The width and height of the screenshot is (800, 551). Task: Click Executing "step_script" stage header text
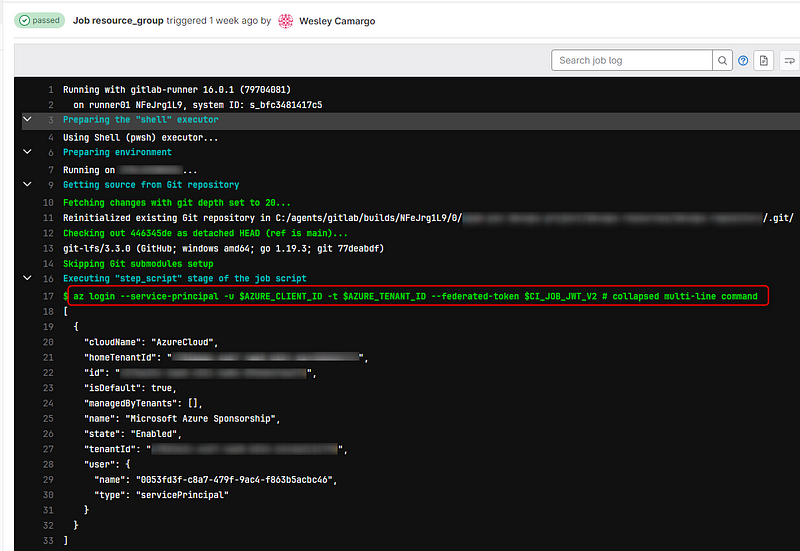[185, 279]
